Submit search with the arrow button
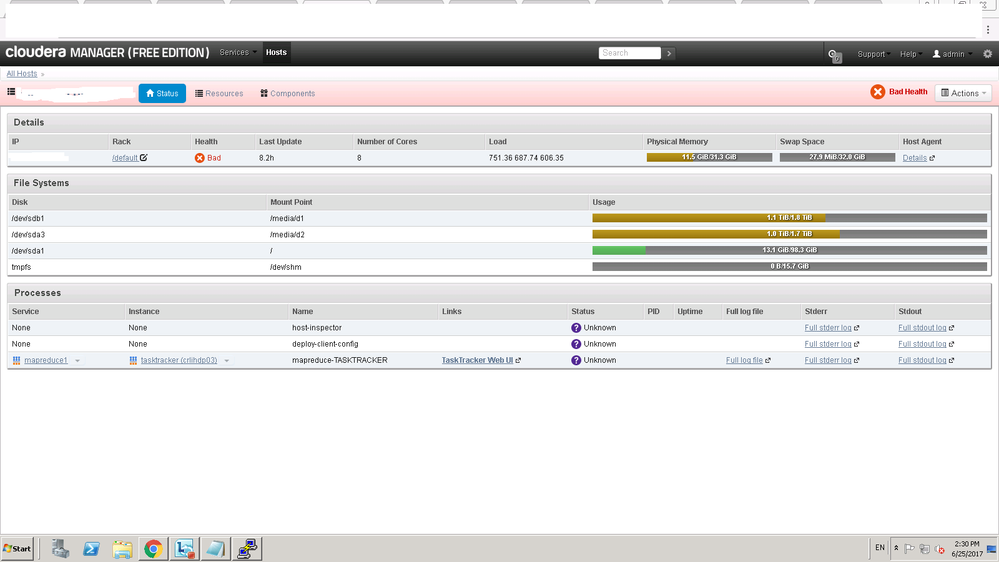The height and width of the screenshot is (562, 999). pos(669,53)
